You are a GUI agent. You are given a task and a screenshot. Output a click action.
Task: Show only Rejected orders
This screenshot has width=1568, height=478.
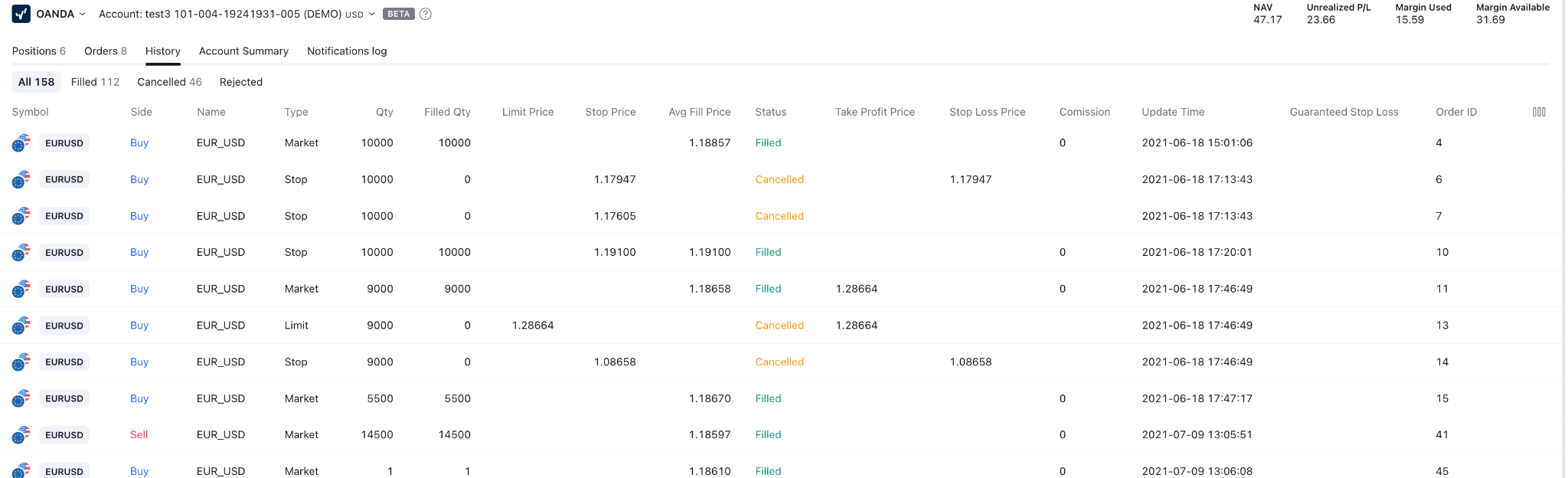click(x=240, y=82)
